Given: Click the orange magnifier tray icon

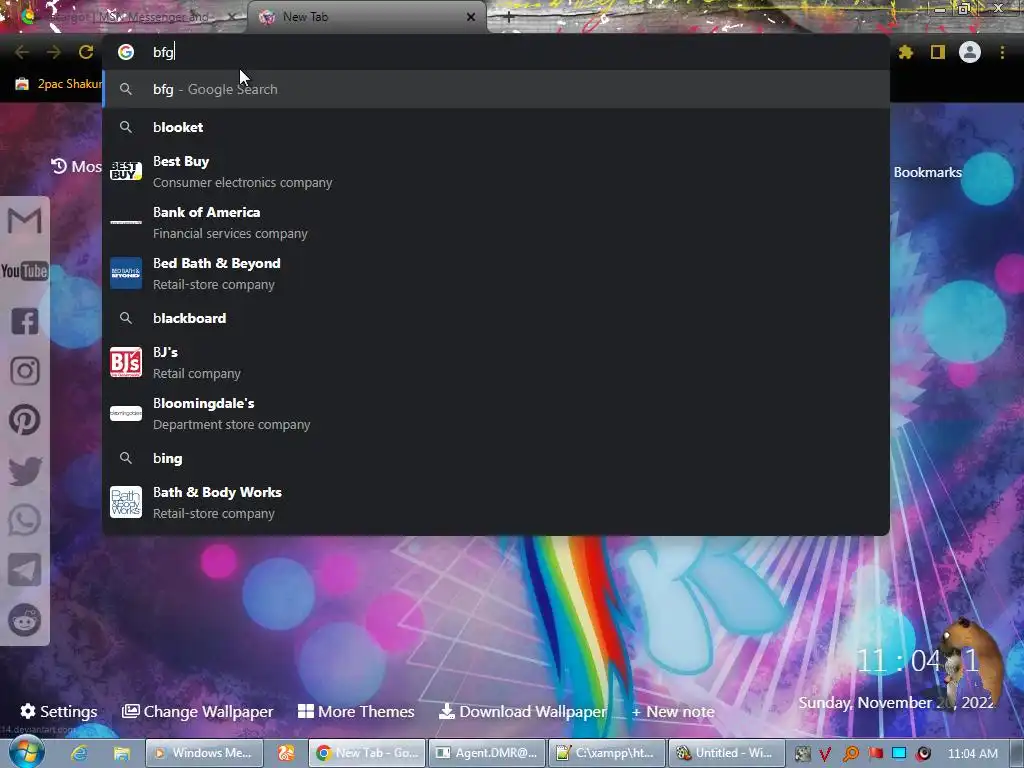Looking at the screenshot, I should 850,754.
